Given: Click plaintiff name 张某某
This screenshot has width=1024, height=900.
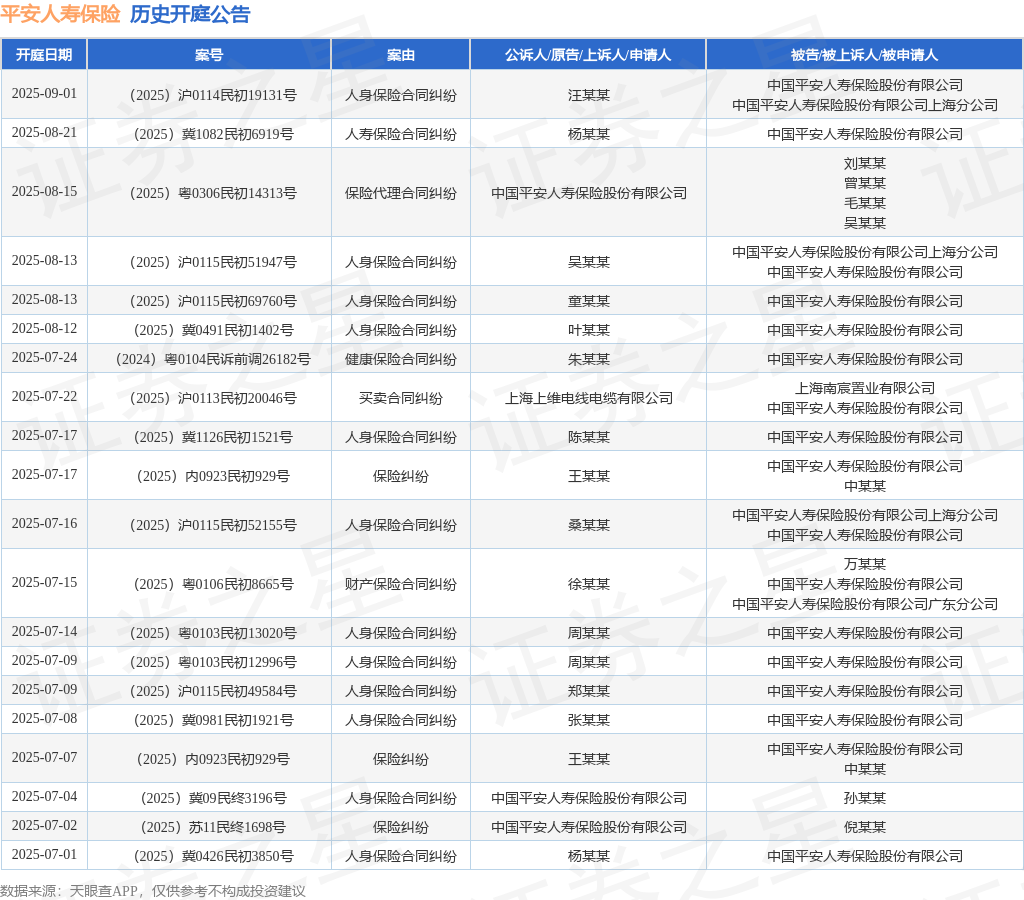Looking at the screenshot, I should 588,720.
